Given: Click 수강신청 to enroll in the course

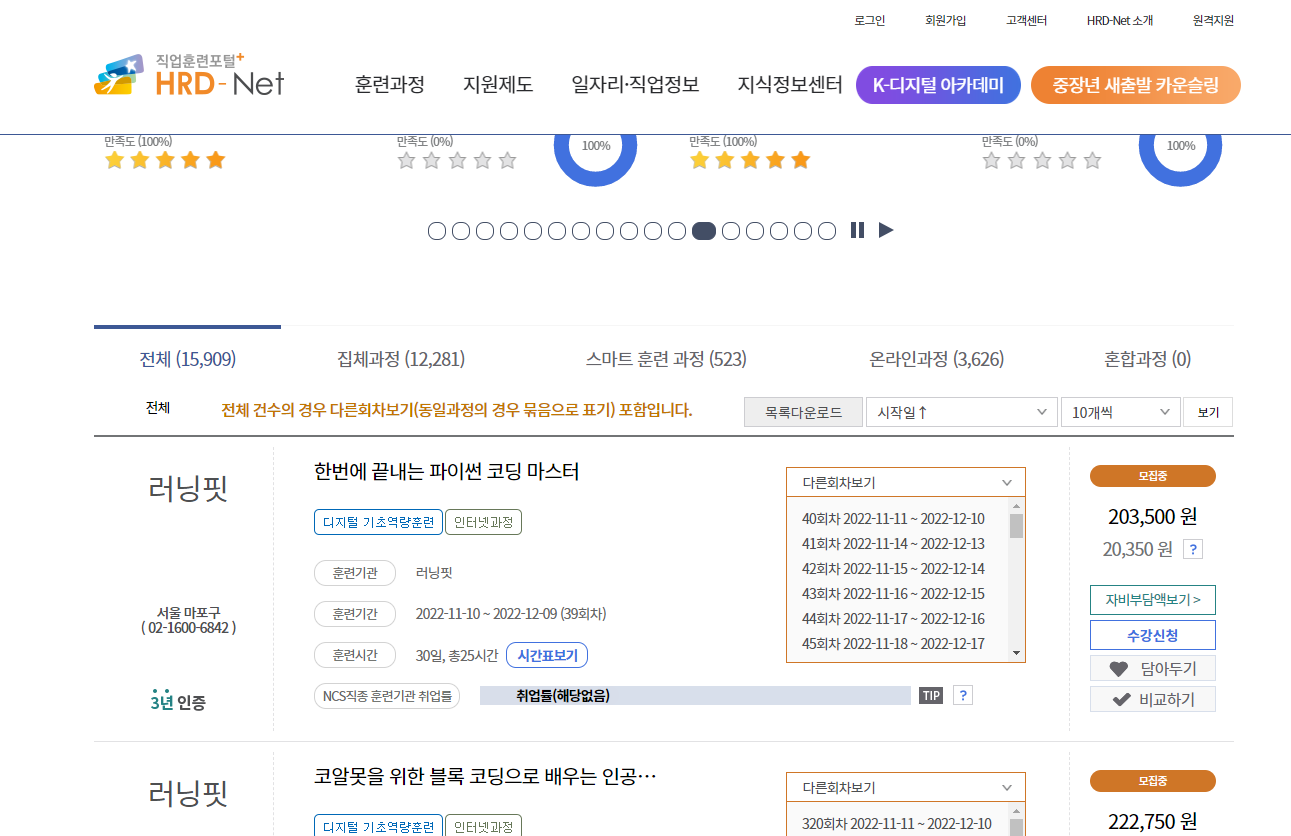Looking at the screenshot, I should coord(1153,635).
